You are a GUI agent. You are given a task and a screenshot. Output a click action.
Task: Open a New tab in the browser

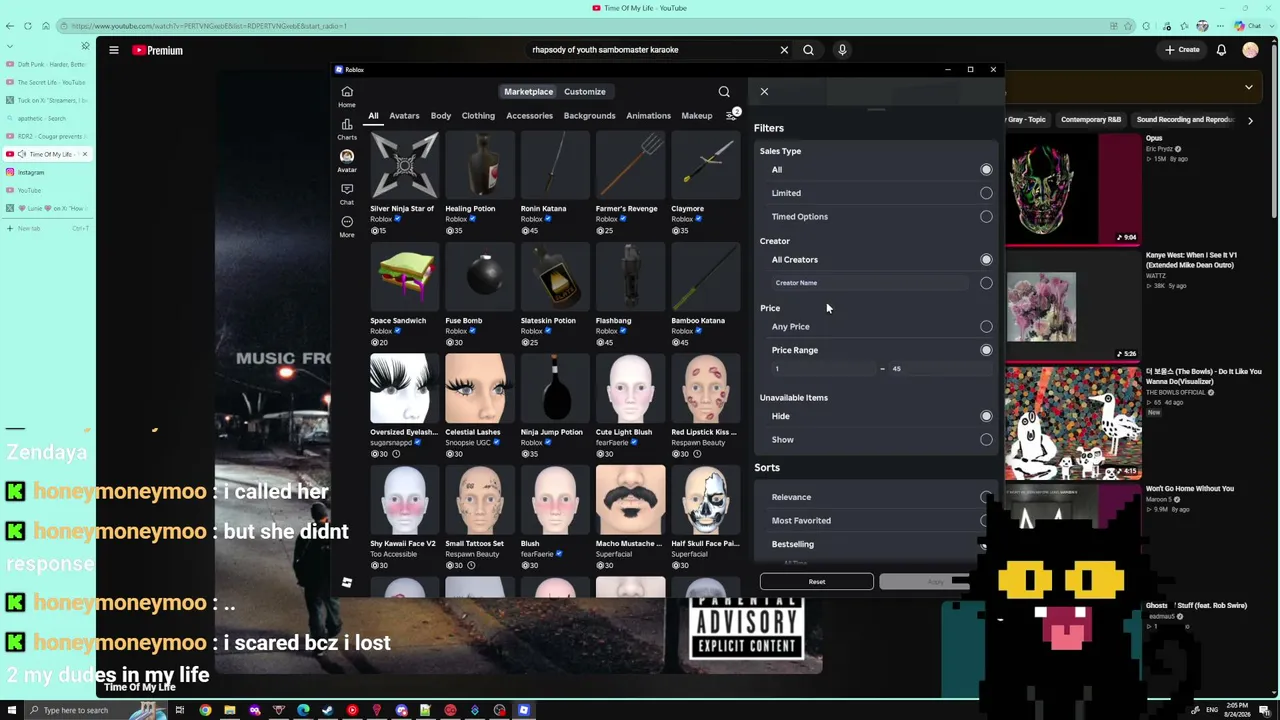click(46, 229)
